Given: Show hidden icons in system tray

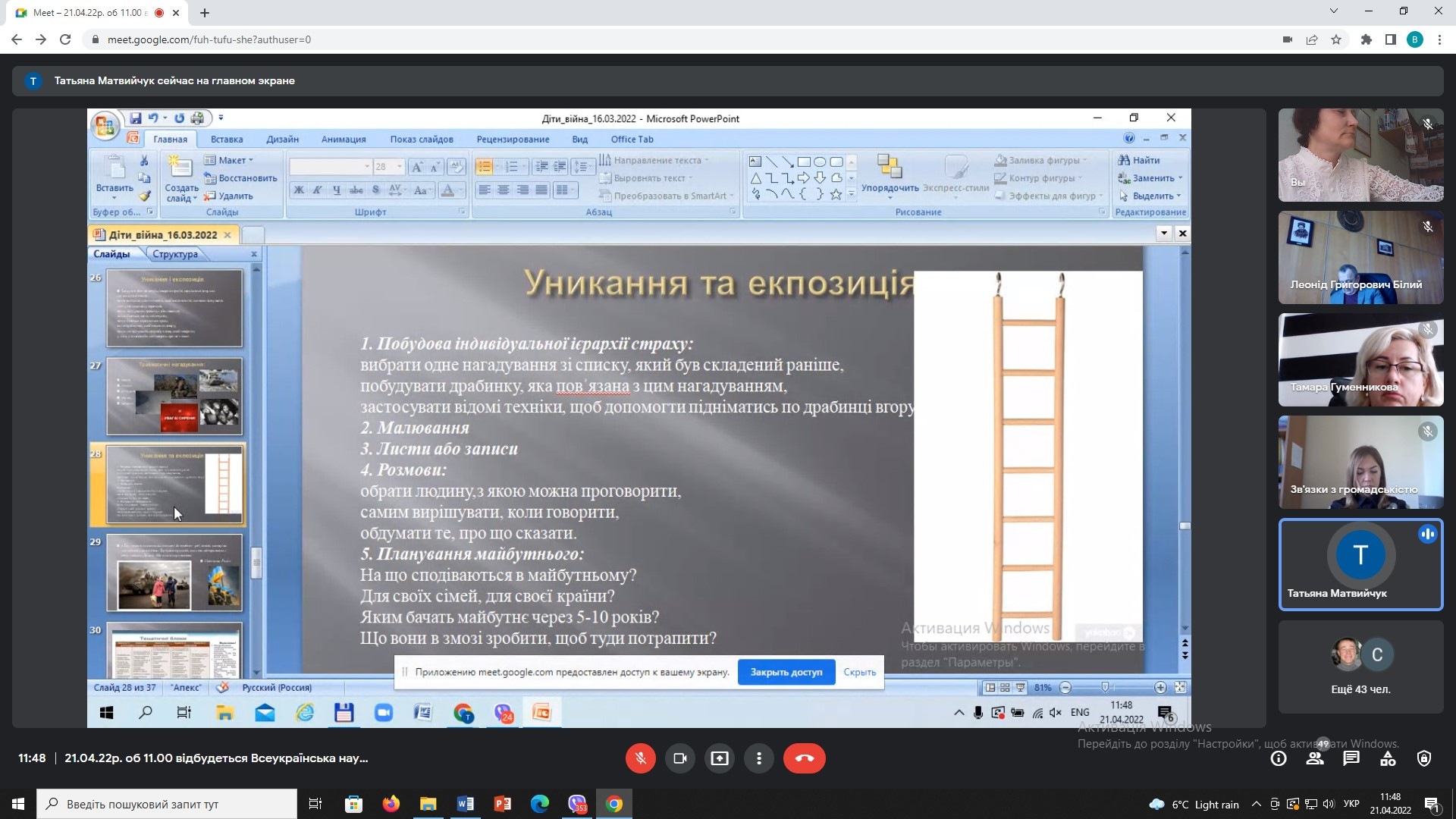Looking at the screenshot, I should tap(1256, 805).
